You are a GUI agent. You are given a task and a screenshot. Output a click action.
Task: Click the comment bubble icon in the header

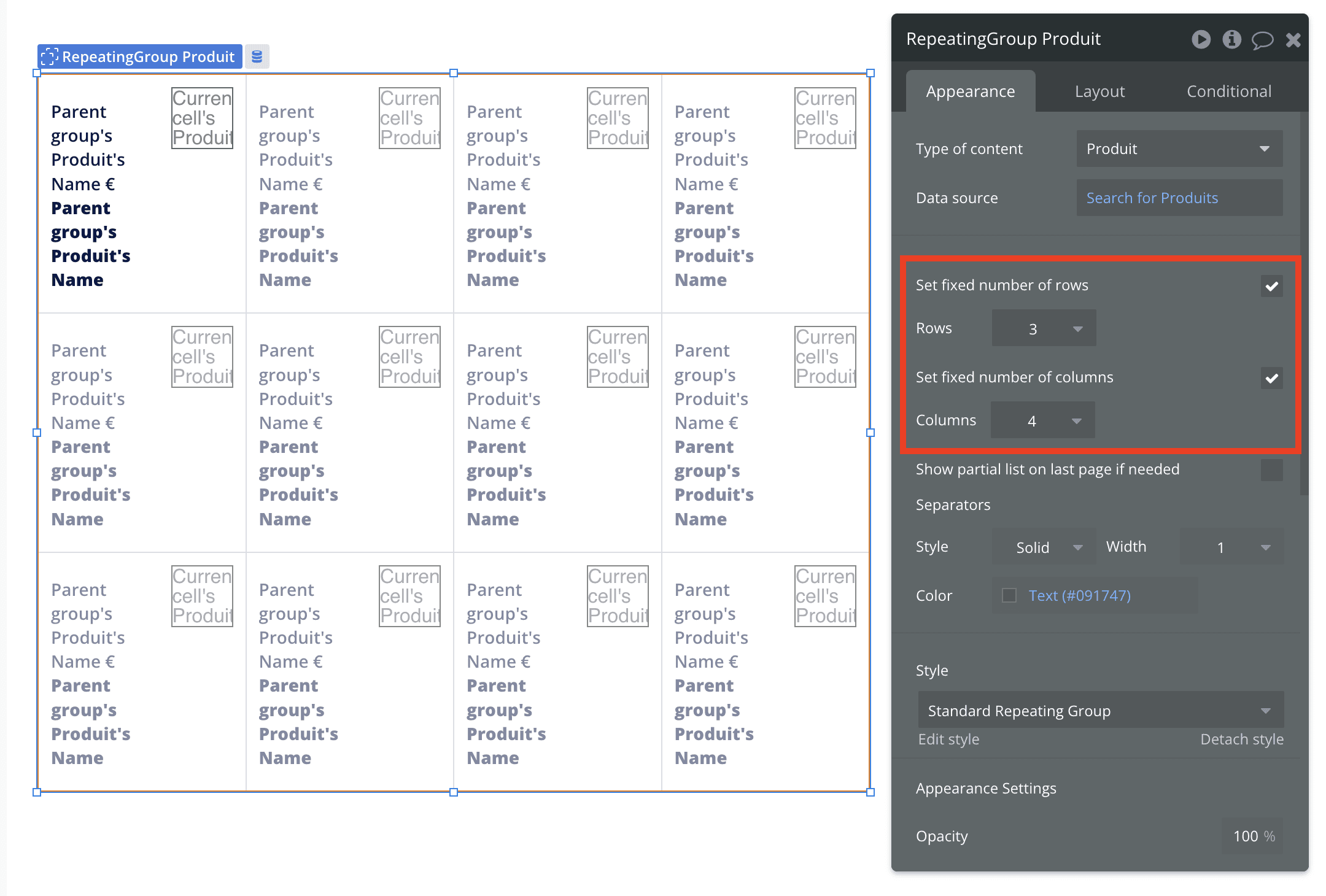coord(1262,41)
